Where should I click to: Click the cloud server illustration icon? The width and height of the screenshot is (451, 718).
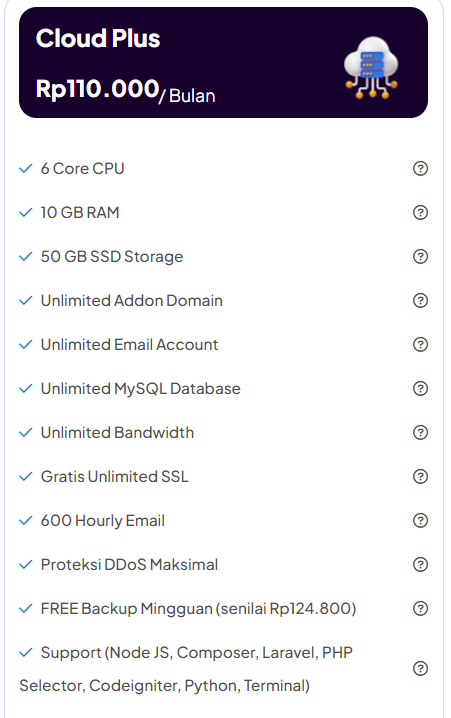click(x=371, y=68)
